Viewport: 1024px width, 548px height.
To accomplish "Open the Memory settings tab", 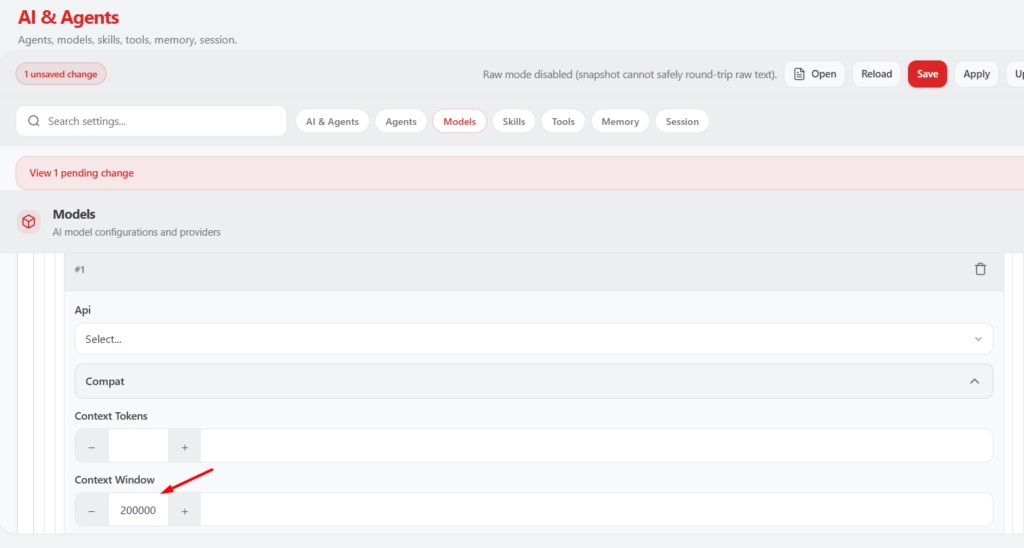I will [620, 122].
